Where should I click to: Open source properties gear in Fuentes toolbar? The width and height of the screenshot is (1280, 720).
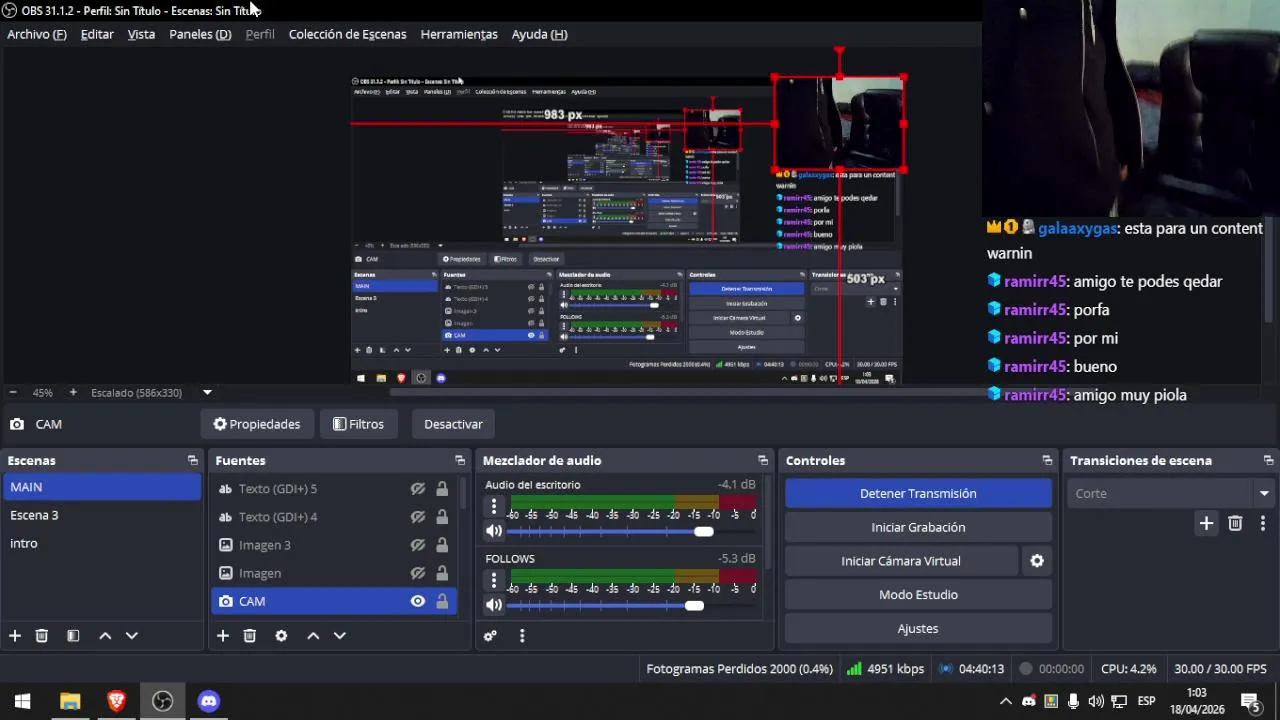coord(281,636)
